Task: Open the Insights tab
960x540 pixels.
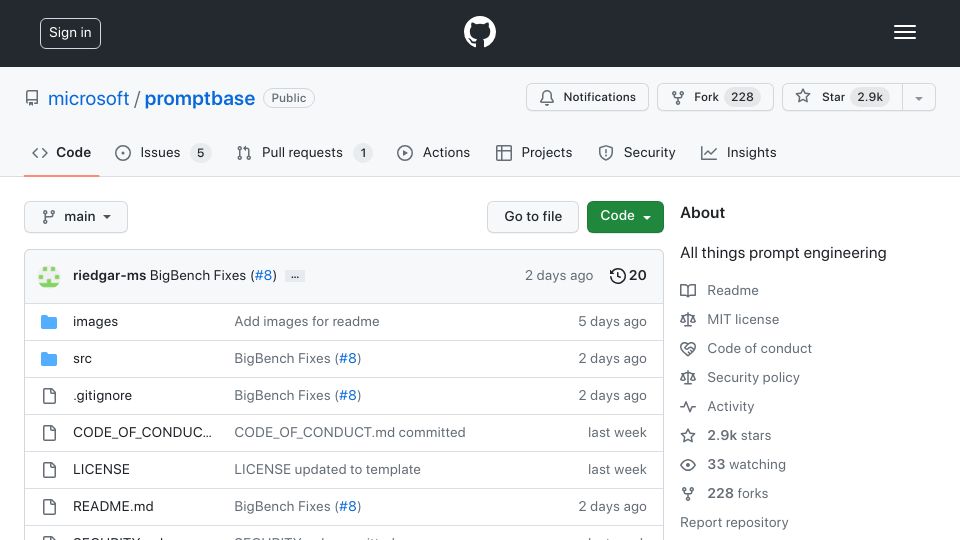Action: pyautogui.click(x=738, y=152)
